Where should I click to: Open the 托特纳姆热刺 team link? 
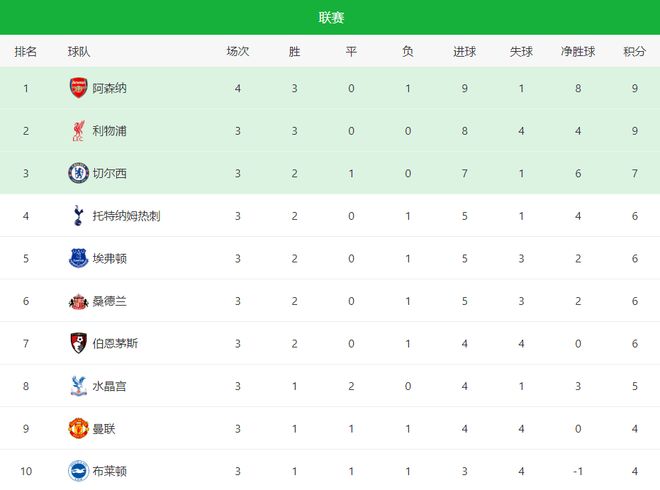[x=125, y=216]
